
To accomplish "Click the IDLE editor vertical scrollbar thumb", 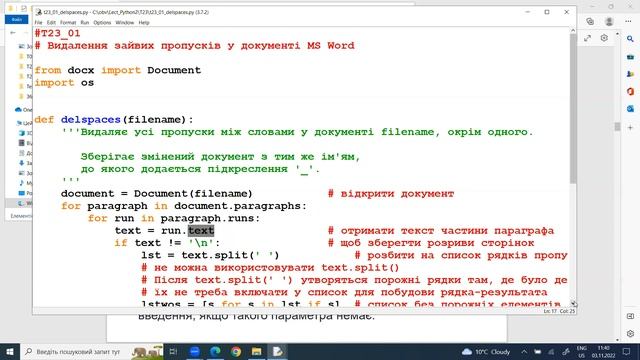I will click(x=573, y=108).
